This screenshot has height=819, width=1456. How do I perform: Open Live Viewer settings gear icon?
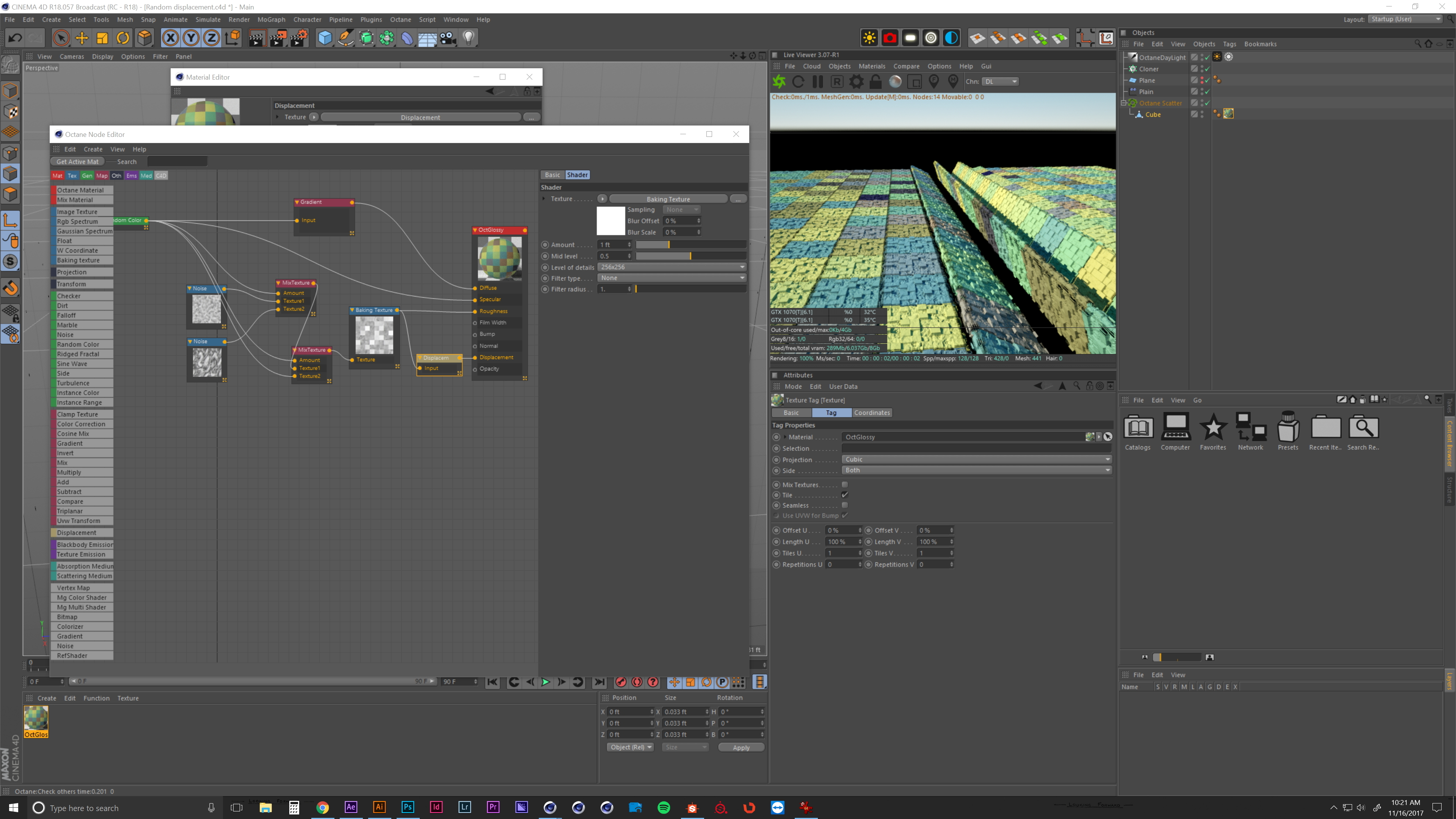856,82
